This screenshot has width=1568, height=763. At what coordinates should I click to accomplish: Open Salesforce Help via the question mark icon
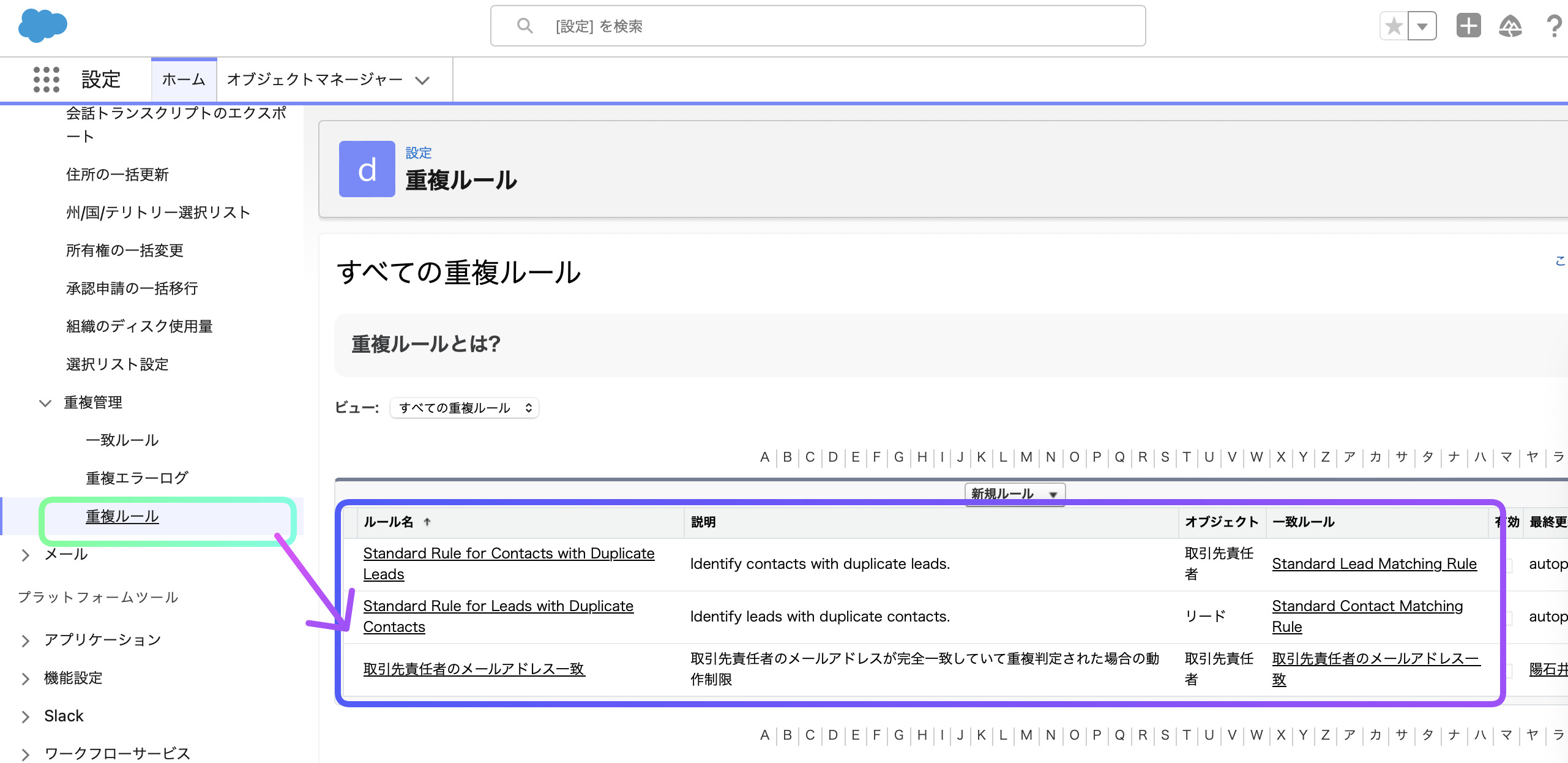click(x=1555, y=25)
